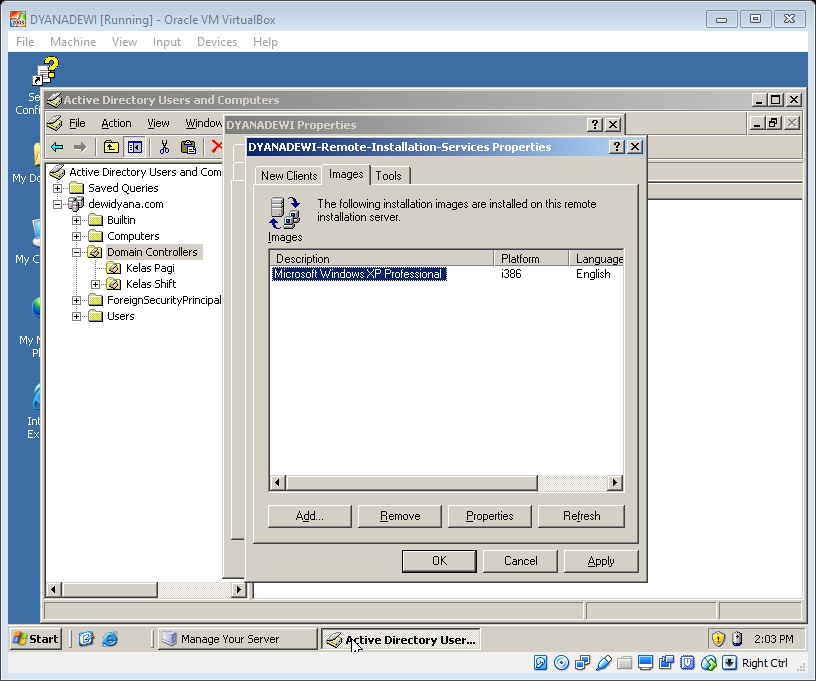
Task: Expand the ForeignSecurityPrincipals node
Action: coord(76,301)
